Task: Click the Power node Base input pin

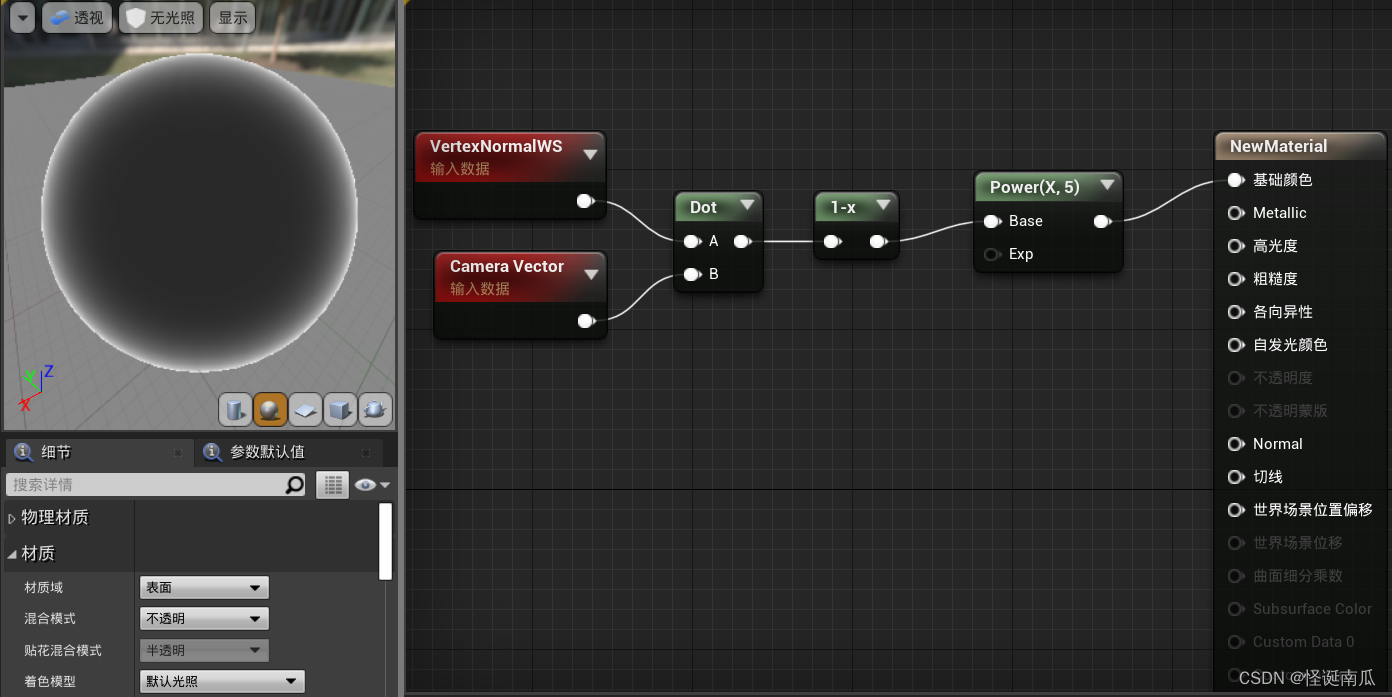Action: 992,221
